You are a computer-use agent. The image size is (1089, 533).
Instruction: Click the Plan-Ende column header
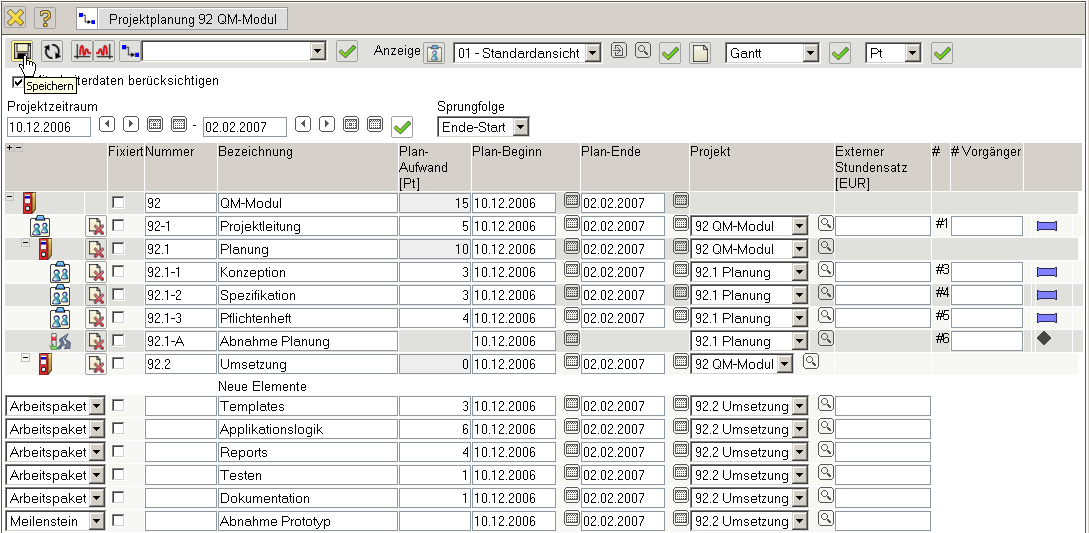point(610,152)
